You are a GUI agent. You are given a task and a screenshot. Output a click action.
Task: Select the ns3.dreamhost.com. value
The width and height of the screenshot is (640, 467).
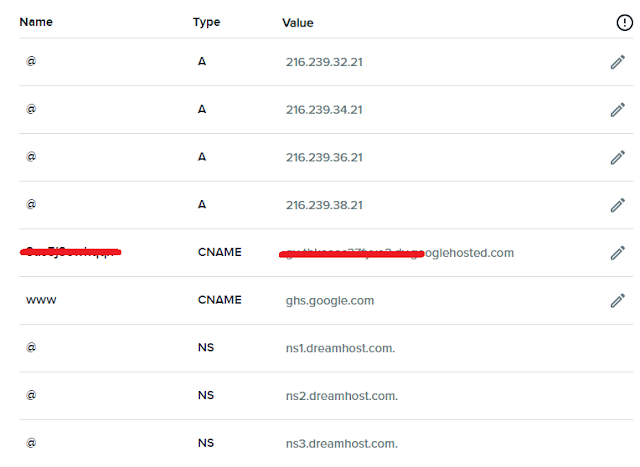342,444
